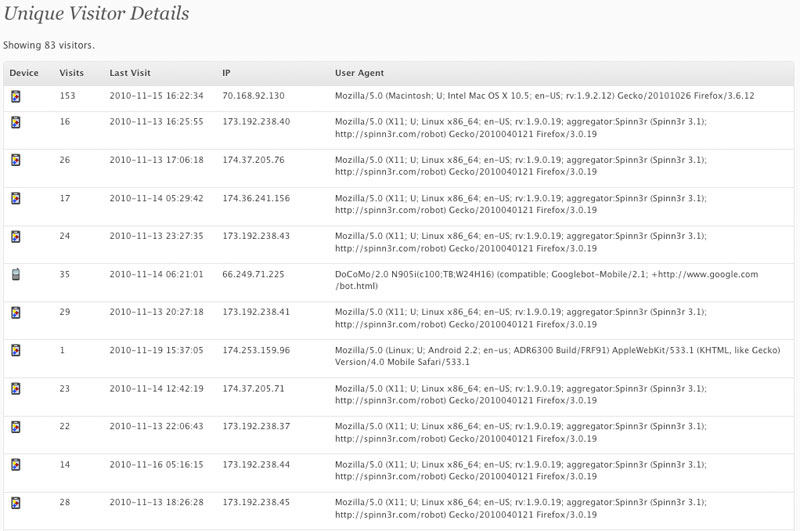Click the device icon for IP 173.192.238.43
The image size is (800, 531).
coord(16,237)
